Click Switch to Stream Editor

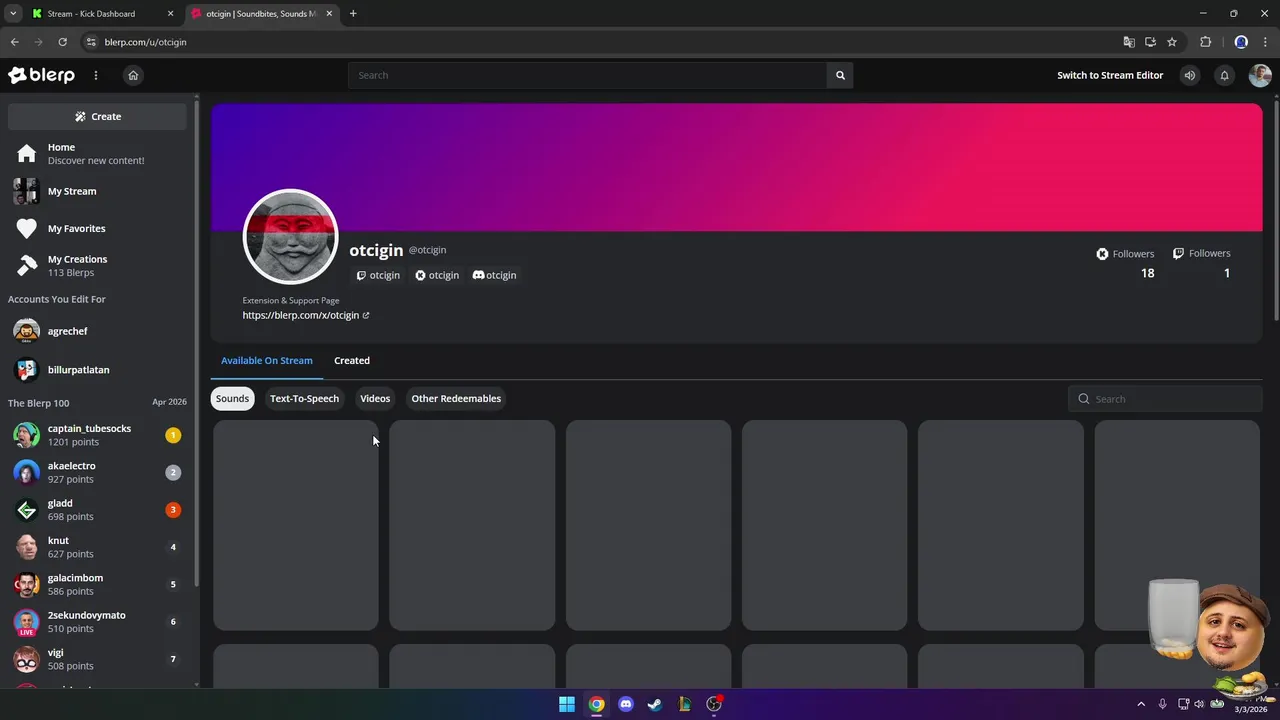[1110, 75]
